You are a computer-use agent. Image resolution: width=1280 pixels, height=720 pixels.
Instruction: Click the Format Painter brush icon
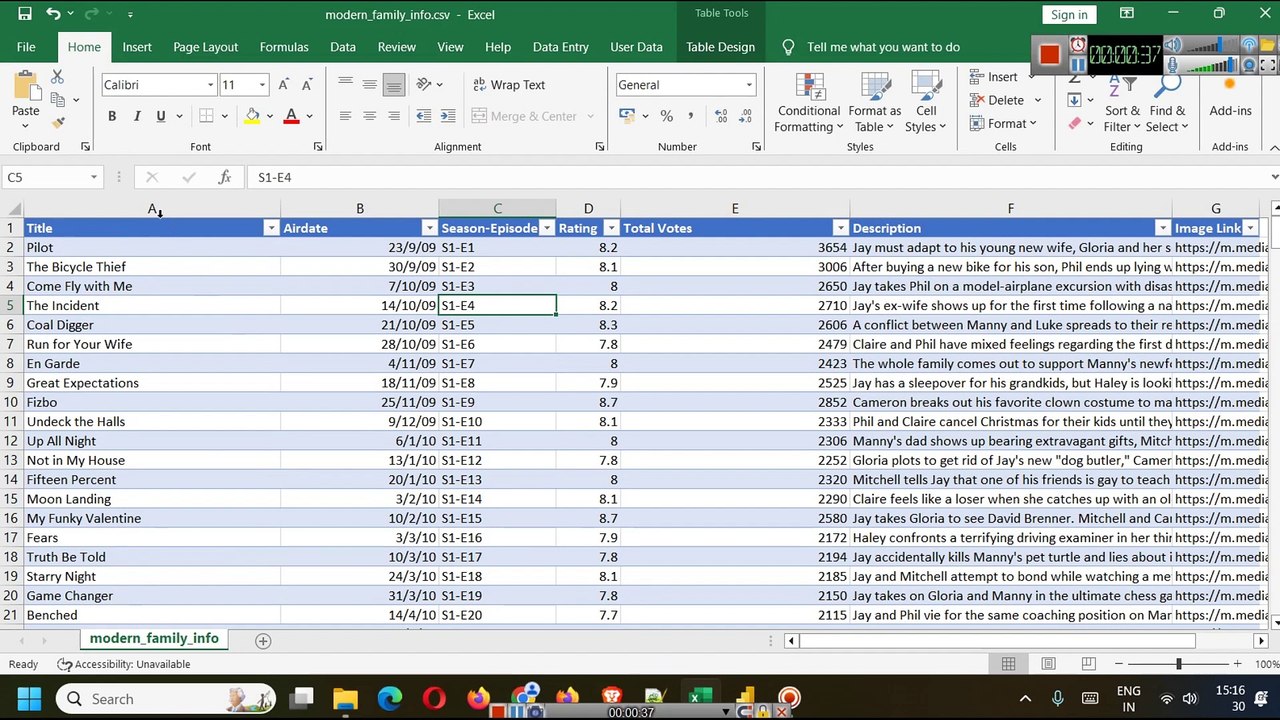(58, 122)
